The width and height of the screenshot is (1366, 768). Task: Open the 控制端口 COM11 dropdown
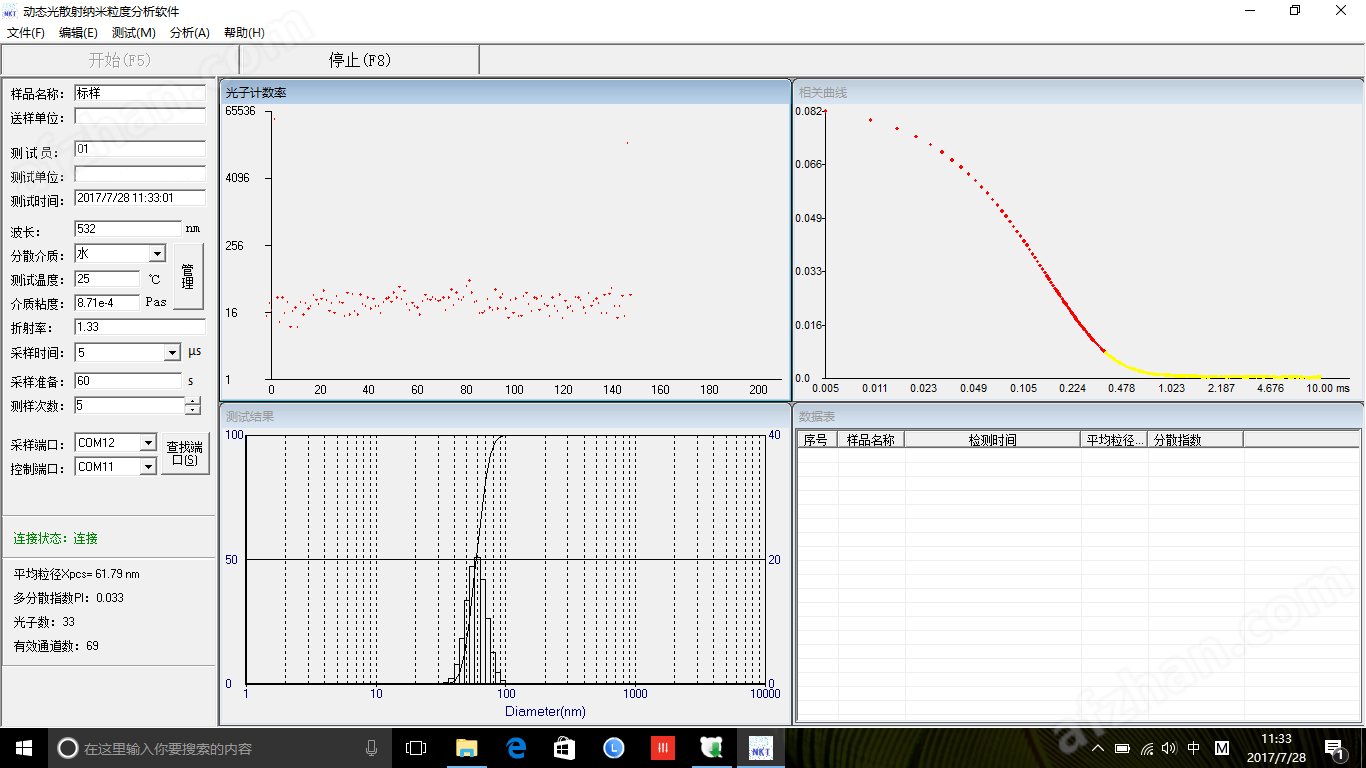(148, 467)
